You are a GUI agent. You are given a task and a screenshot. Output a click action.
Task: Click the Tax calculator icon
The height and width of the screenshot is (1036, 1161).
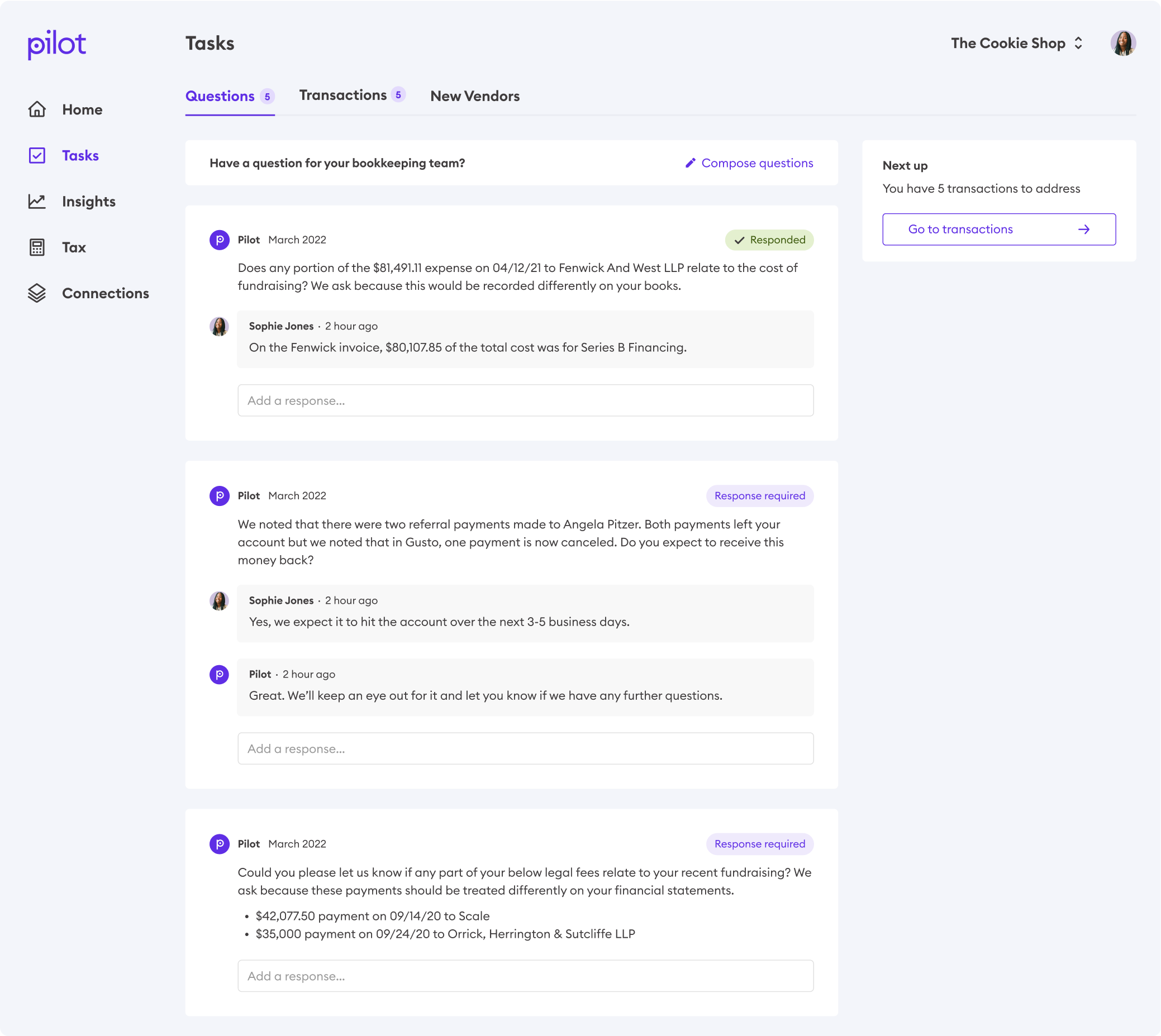37,247
